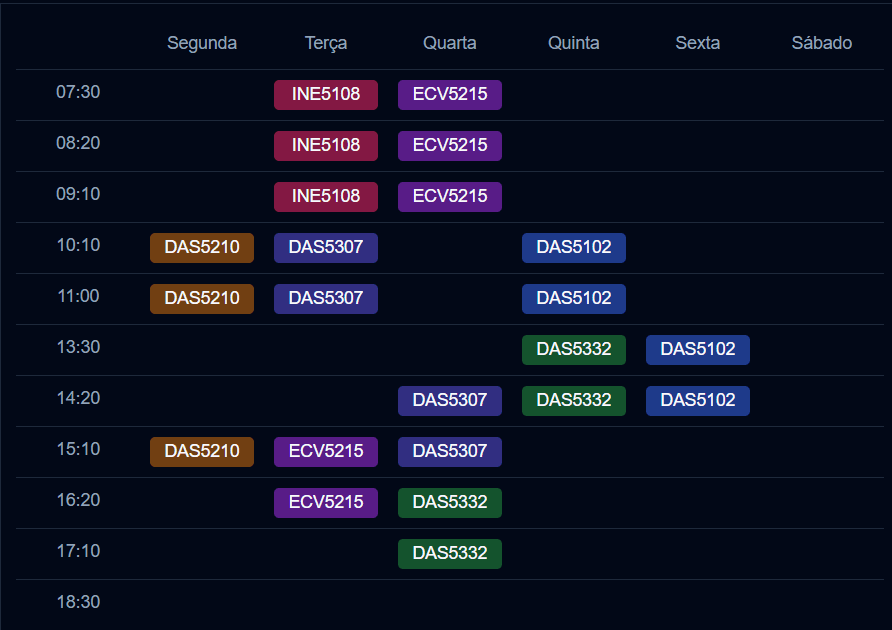Click the 07:30 time row label

(78, 93)
